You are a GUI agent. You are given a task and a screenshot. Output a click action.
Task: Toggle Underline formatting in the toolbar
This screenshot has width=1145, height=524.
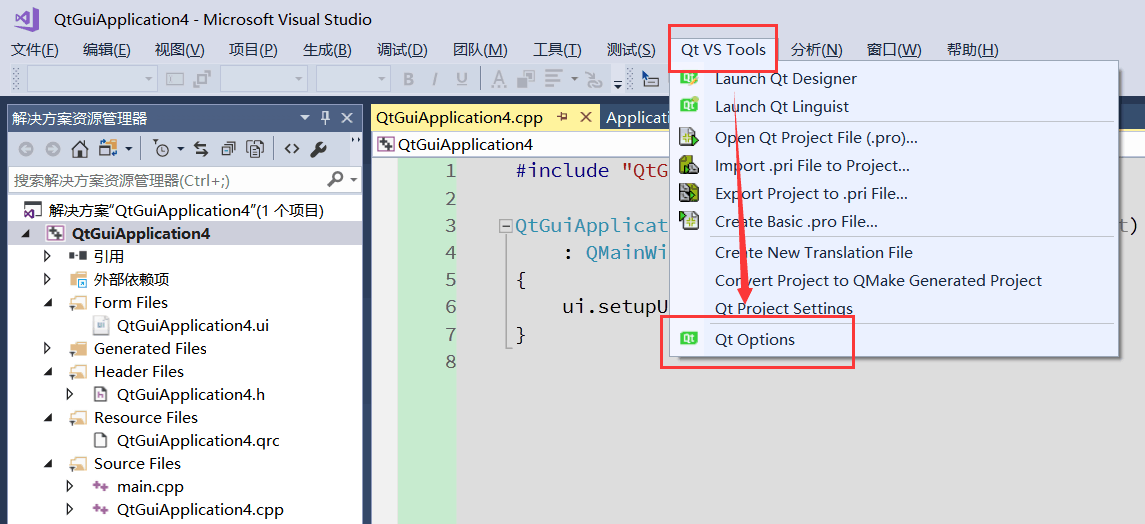[x=462, y=79]
